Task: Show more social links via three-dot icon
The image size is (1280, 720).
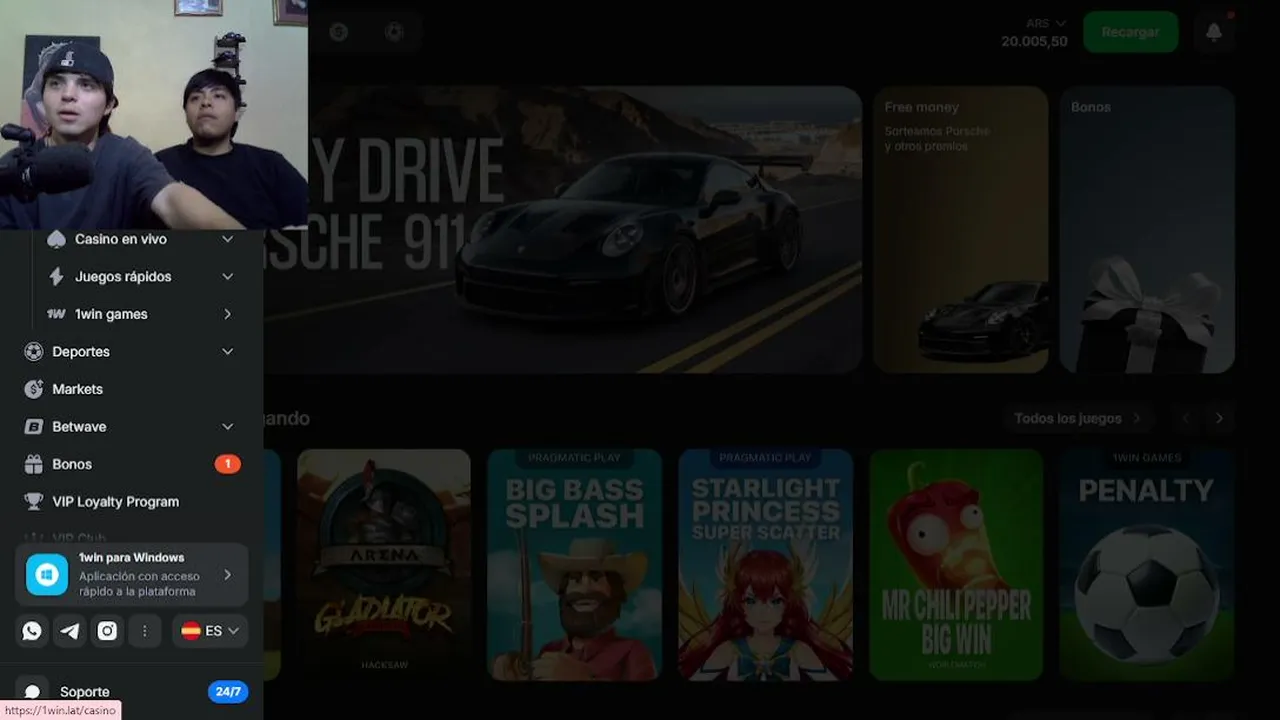Action: (x=145, y=631)
